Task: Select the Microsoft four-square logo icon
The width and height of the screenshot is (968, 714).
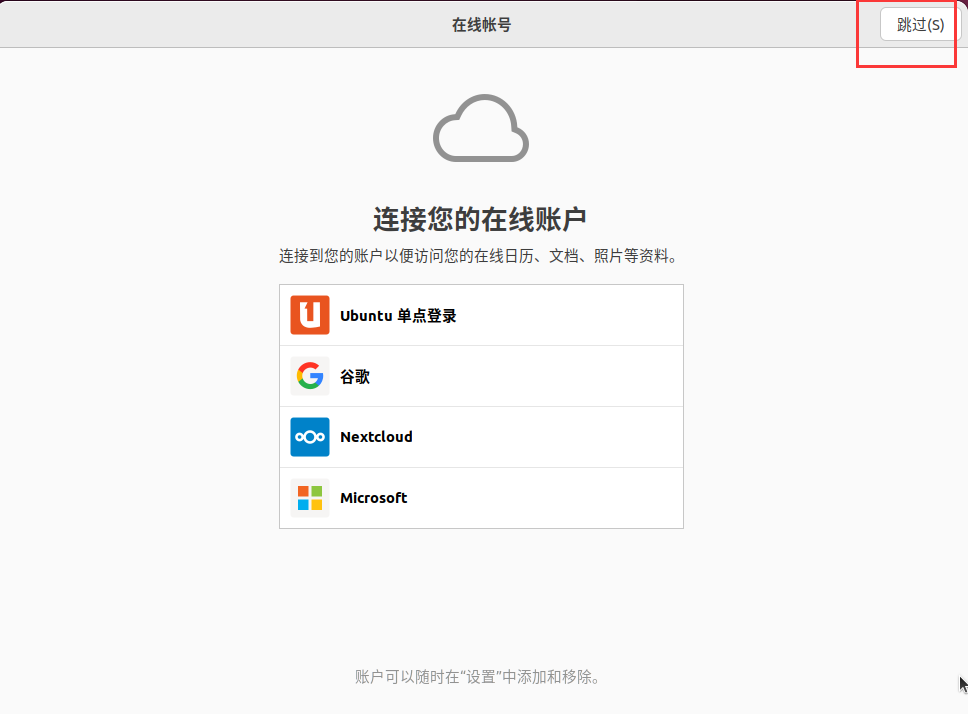Action: (310, 498)
